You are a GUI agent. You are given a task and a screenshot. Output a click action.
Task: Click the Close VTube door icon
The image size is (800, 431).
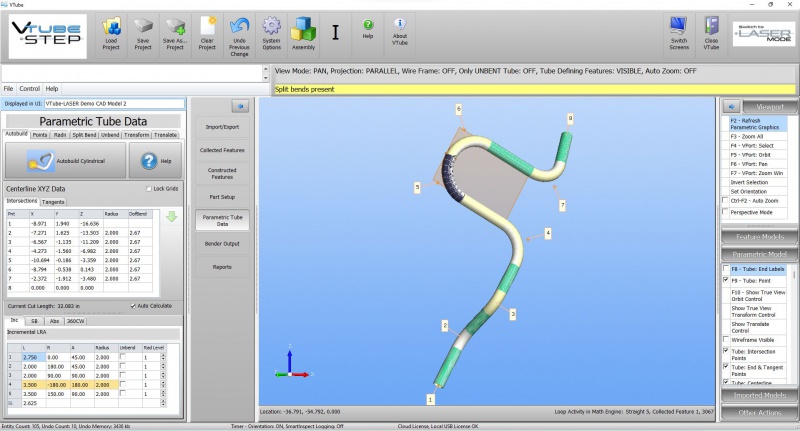click(x=711, y=26)
